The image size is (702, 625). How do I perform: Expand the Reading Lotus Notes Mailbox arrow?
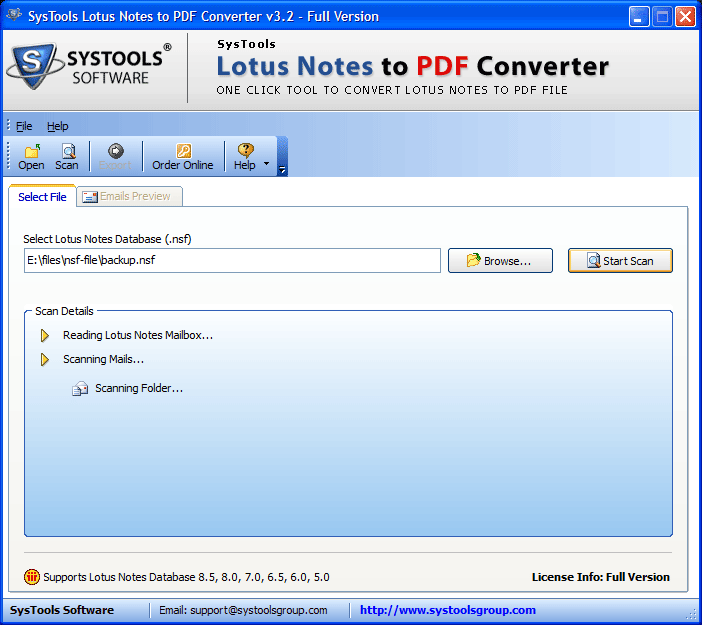(x=44, y=335)
